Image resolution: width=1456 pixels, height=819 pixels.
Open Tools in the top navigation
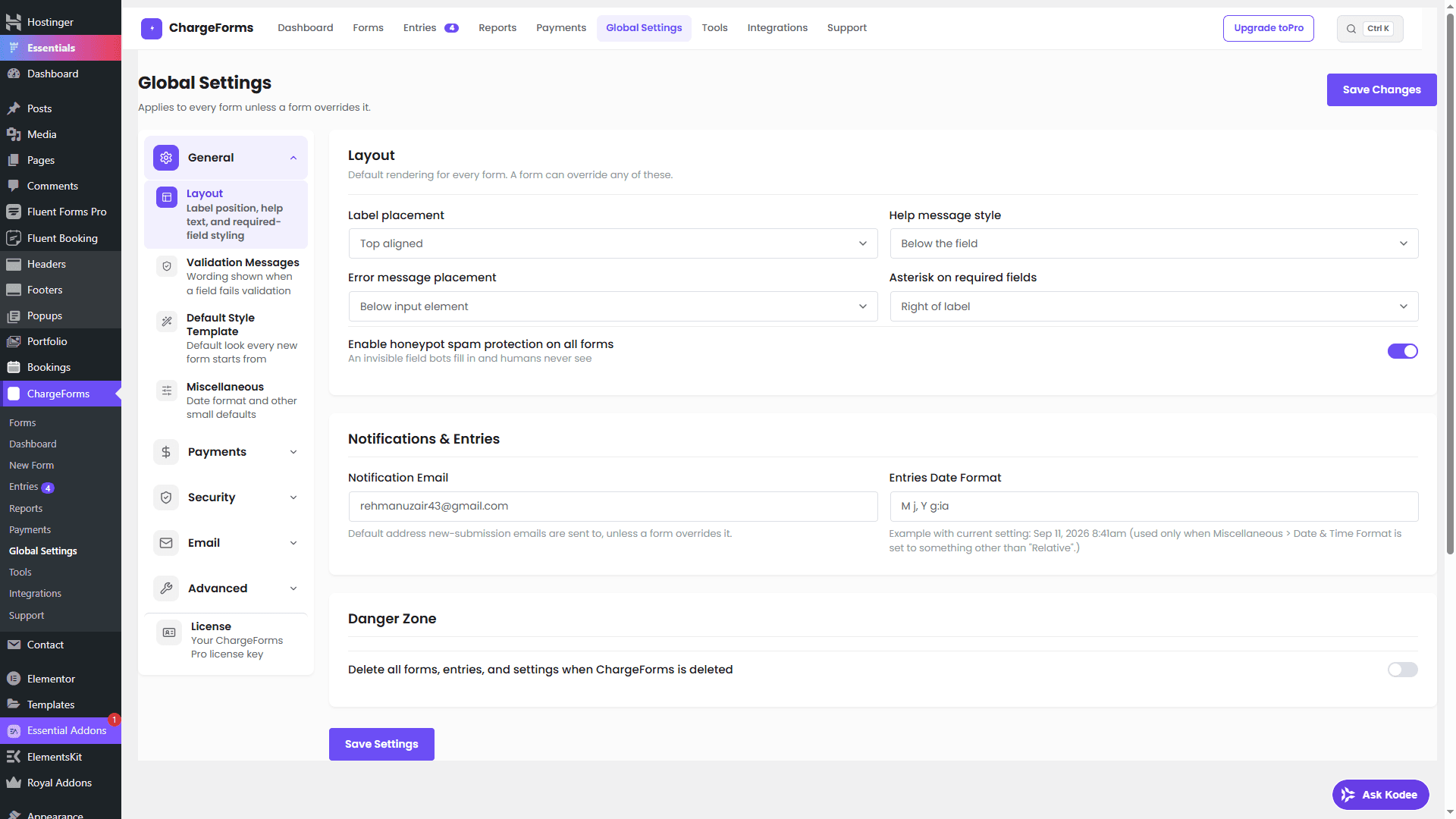tap(714, 28)
